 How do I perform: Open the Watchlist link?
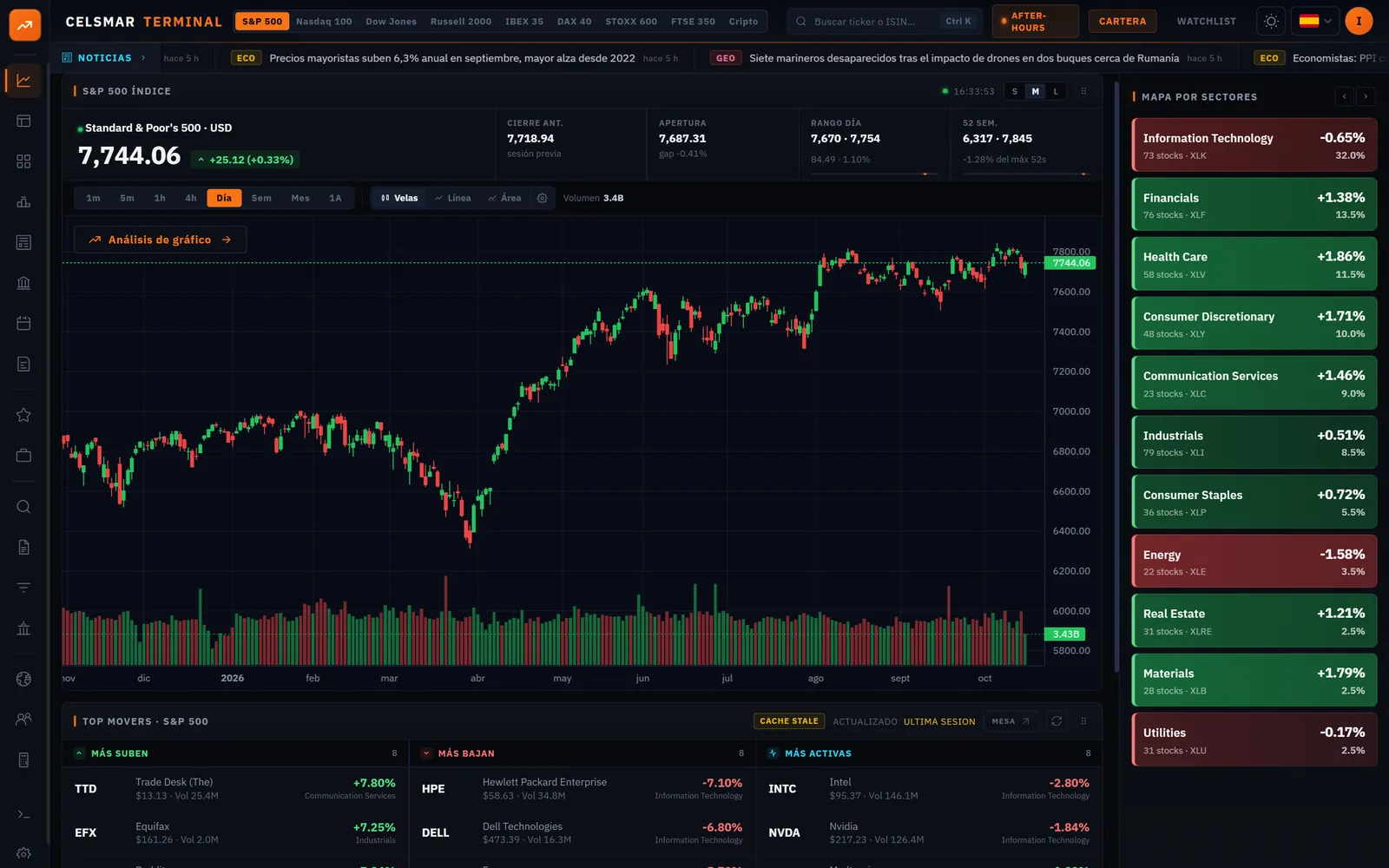point(1206,21)
